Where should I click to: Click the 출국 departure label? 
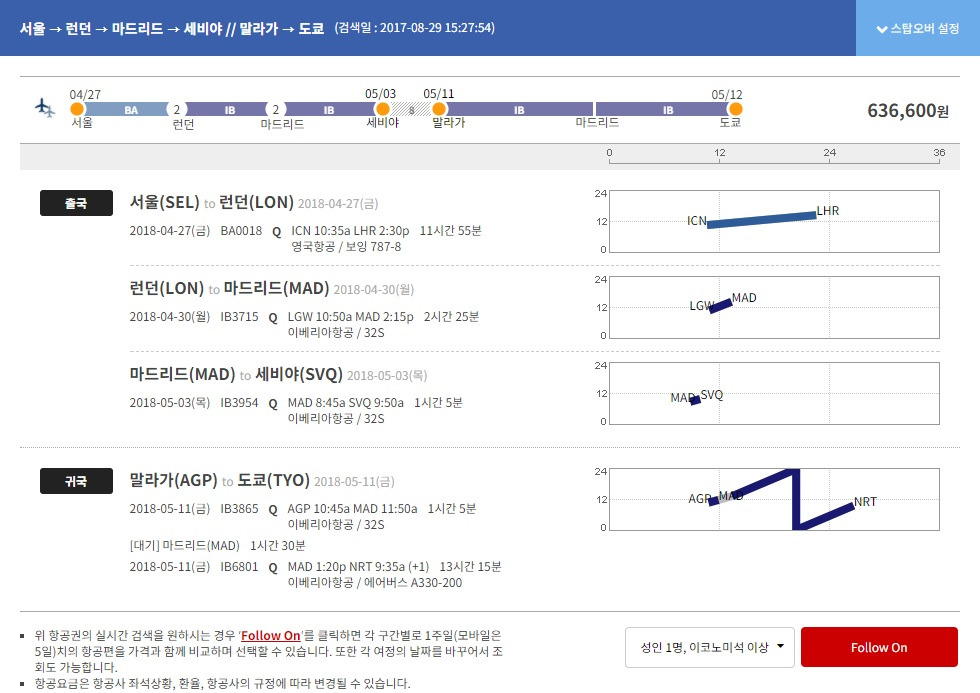click(76, 203)
